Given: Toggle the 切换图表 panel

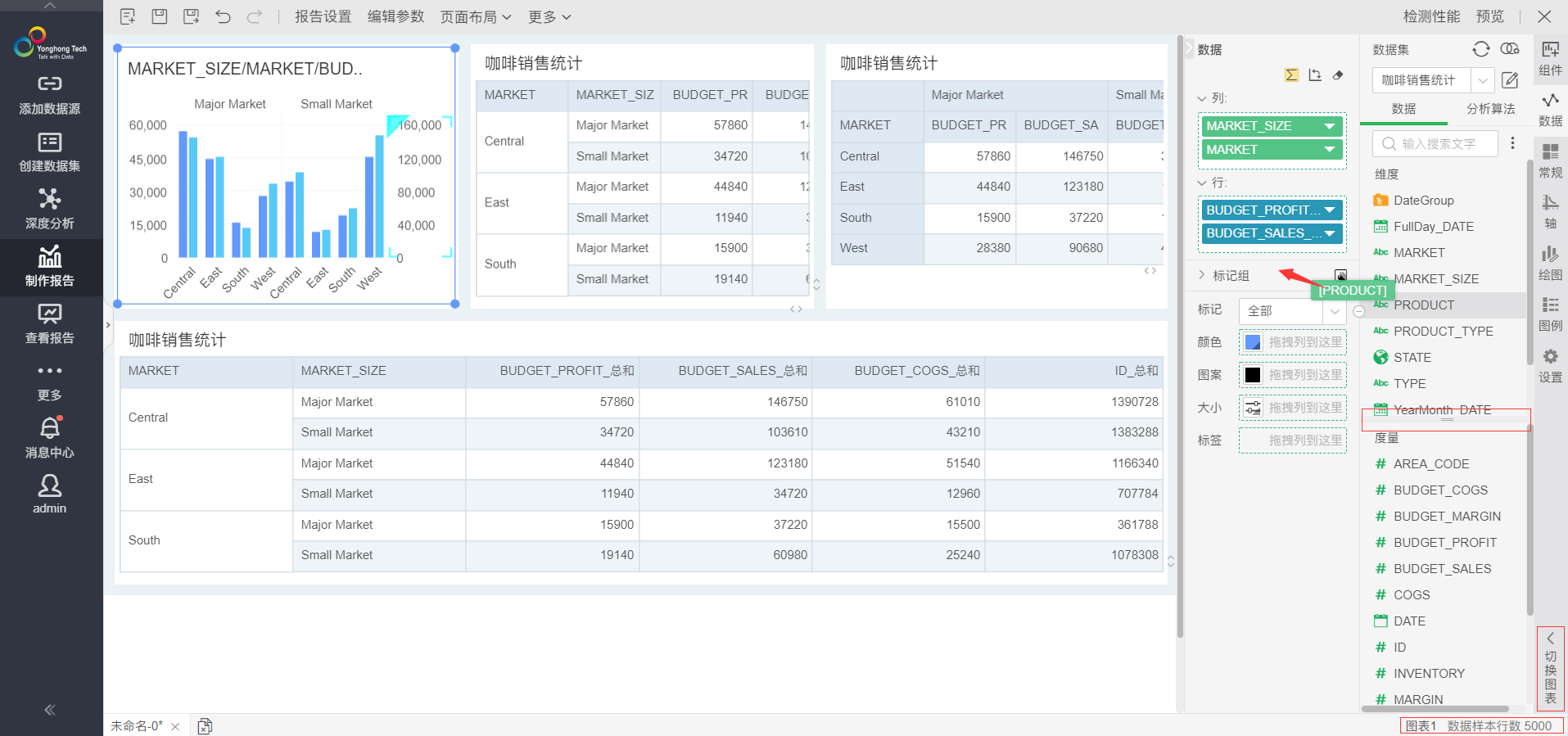Looking at the screenshot, I should click(1550, 669).
